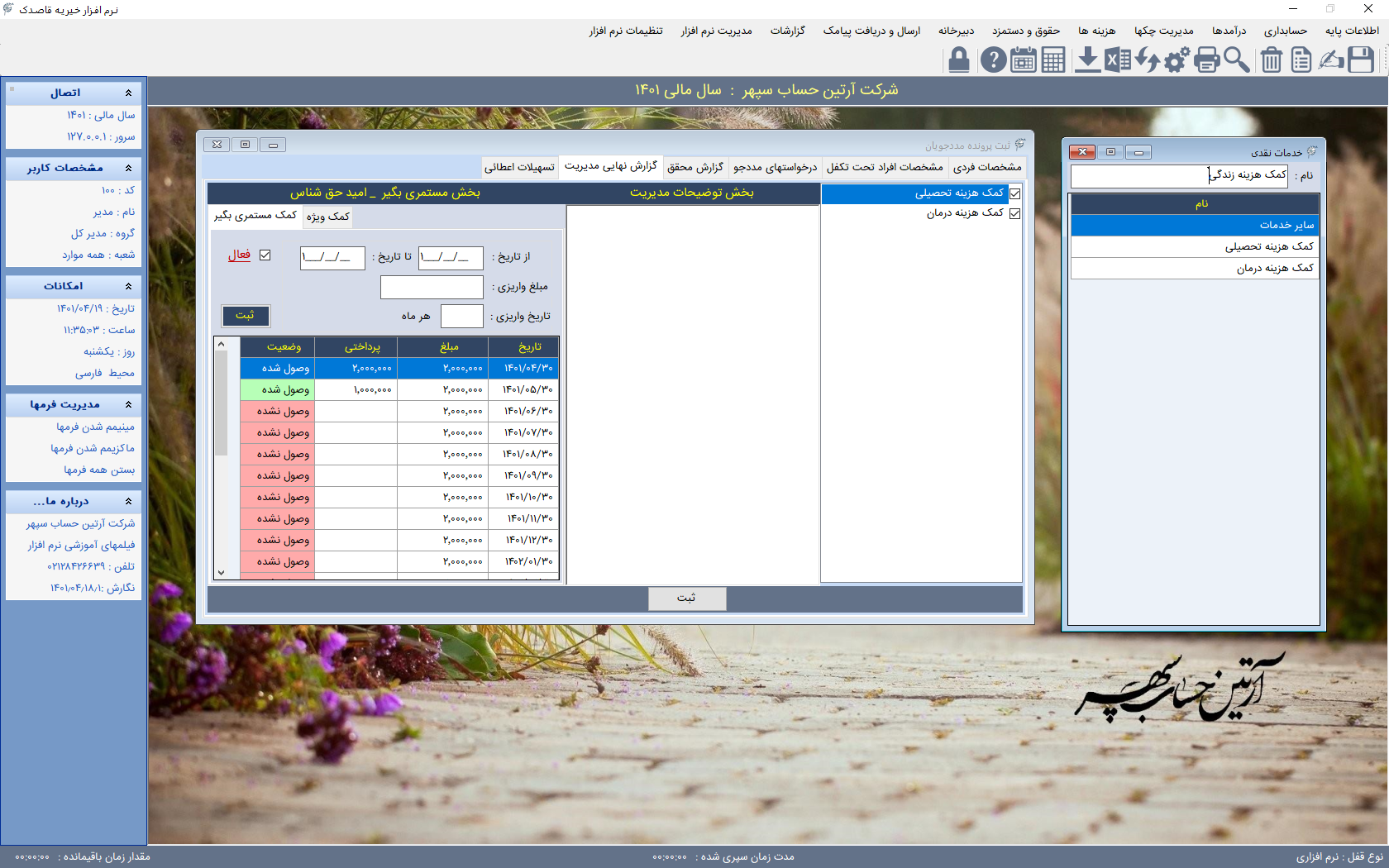
Task: Click the Excel export icon
Action: (x=1117, y=60)
